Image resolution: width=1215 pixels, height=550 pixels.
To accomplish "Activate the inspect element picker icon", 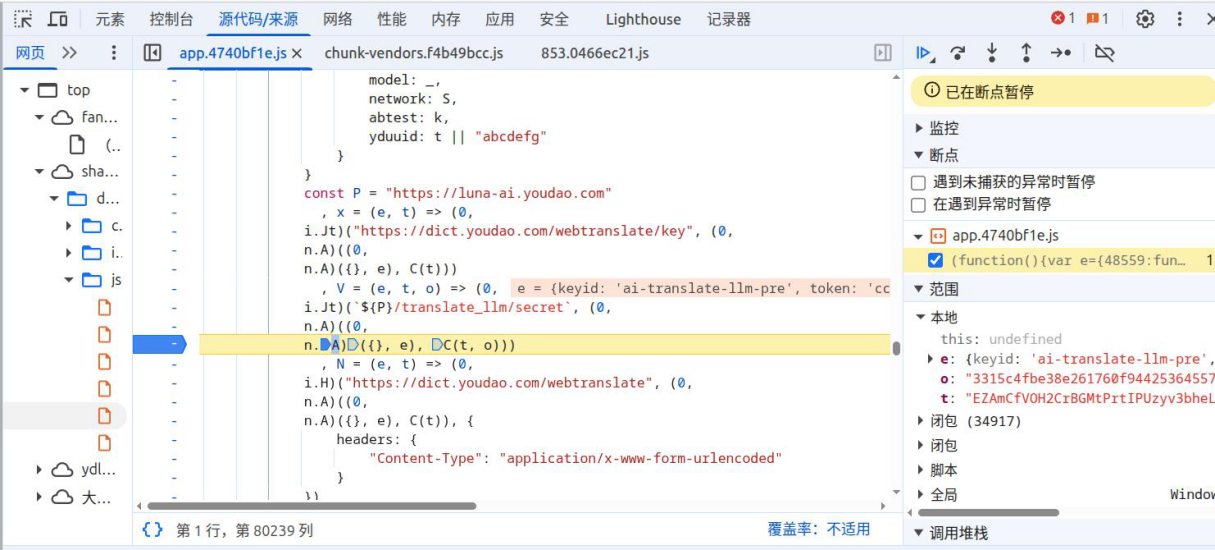I will point(23,19).
